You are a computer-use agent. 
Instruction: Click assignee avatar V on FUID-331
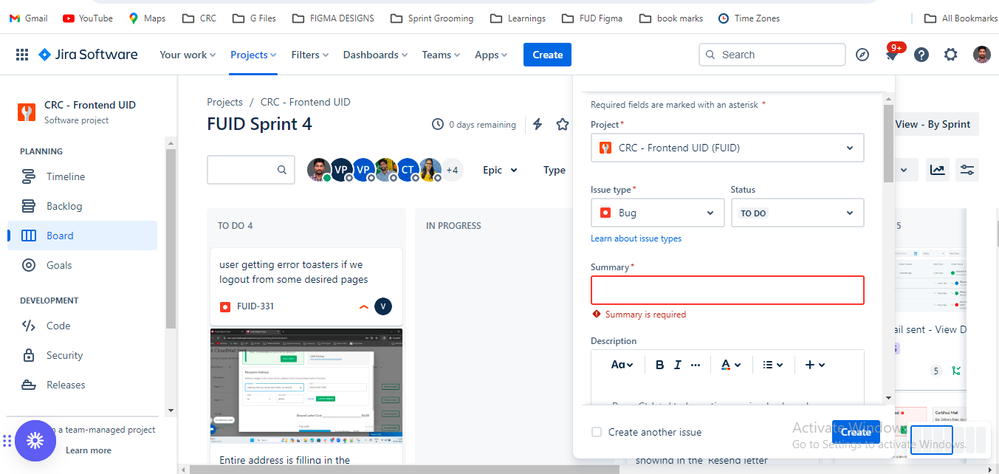point(383,306)
